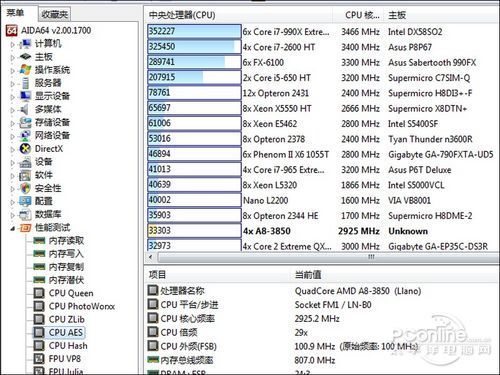Click the CPU Queen chip icon
This screenshot has width=500, height=375.
(x=39, y=293)
